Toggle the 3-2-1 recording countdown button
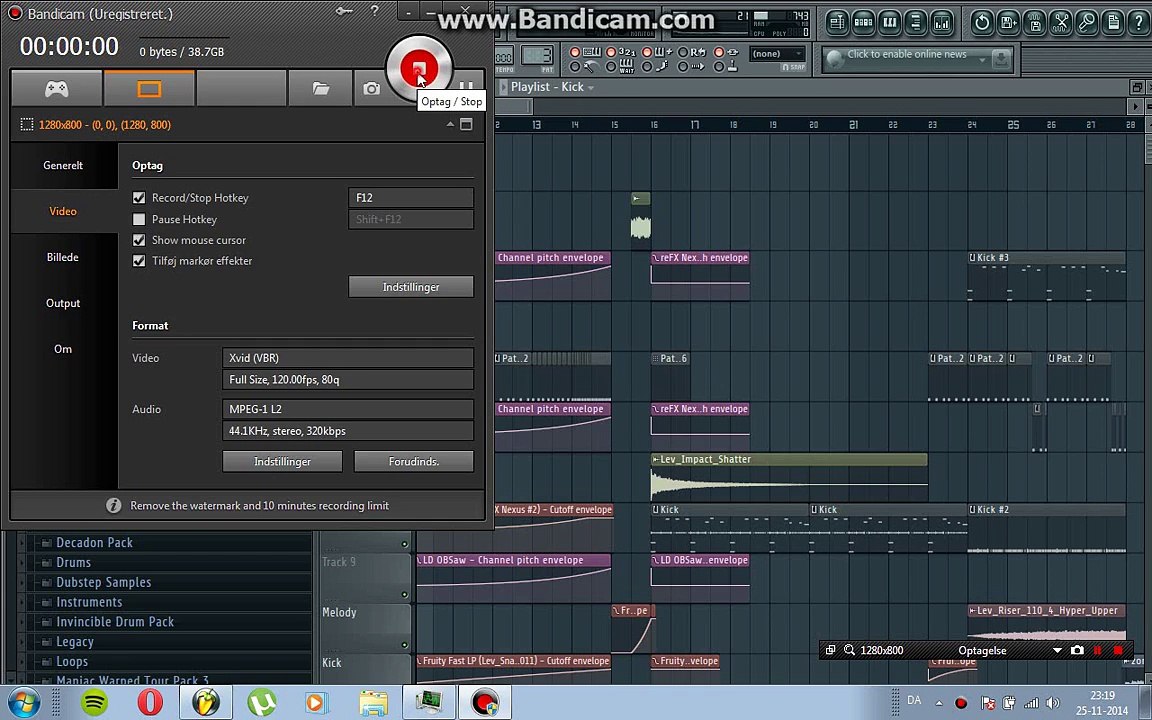The height and width of the screenshot is (720, 1152). click(x=622, y=52)
